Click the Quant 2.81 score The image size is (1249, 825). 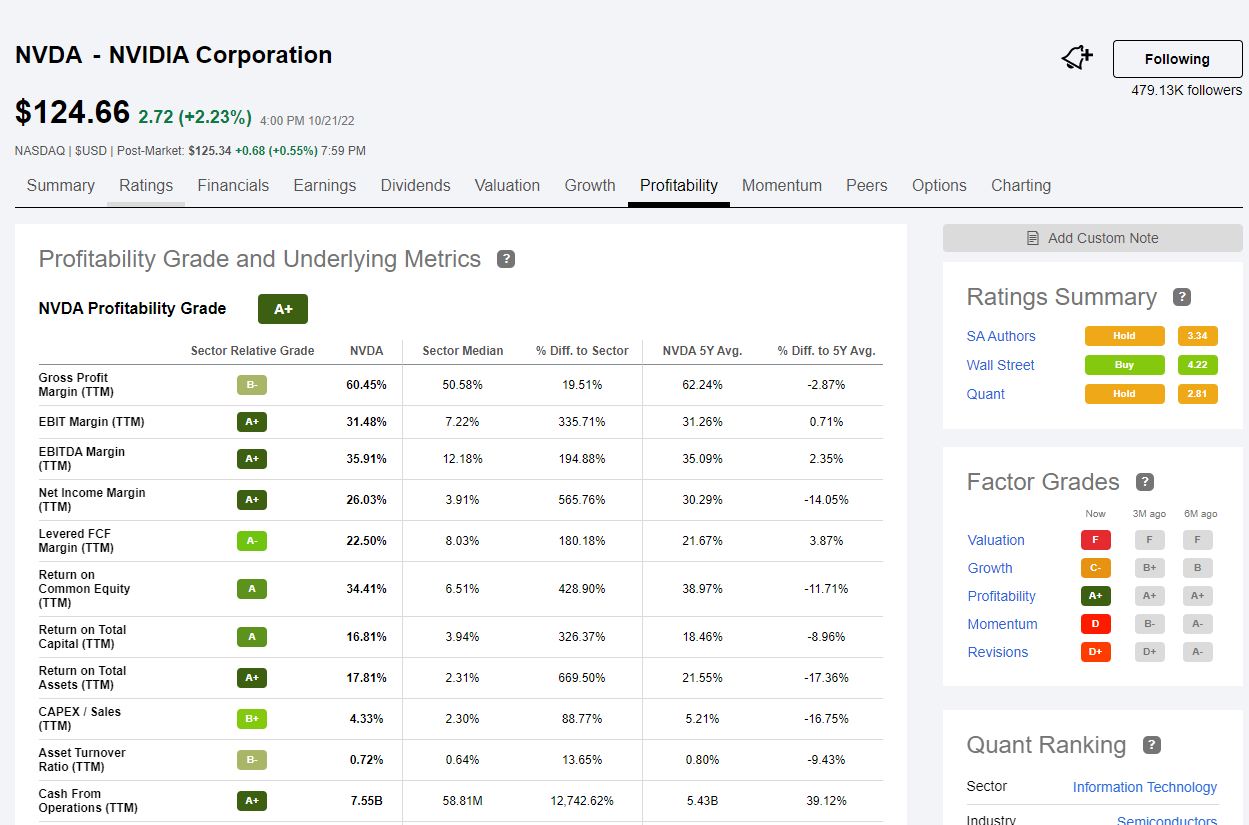[1197, 394]
